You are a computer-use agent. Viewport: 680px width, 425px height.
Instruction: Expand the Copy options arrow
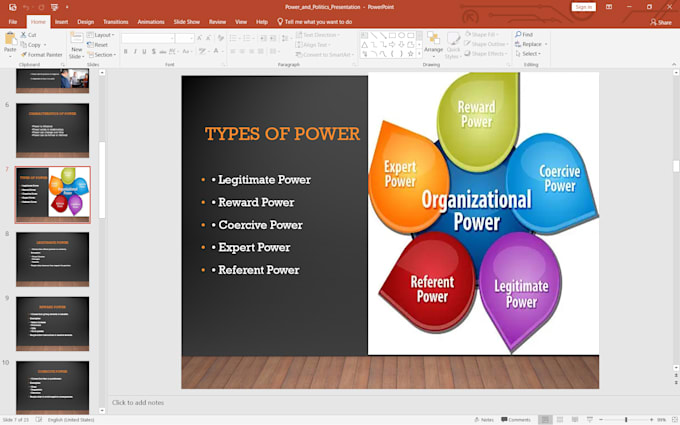45,45
